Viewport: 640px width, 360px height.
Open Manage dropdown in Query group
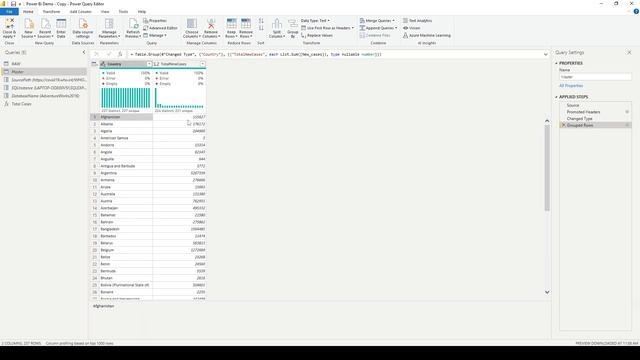[155, 36]
